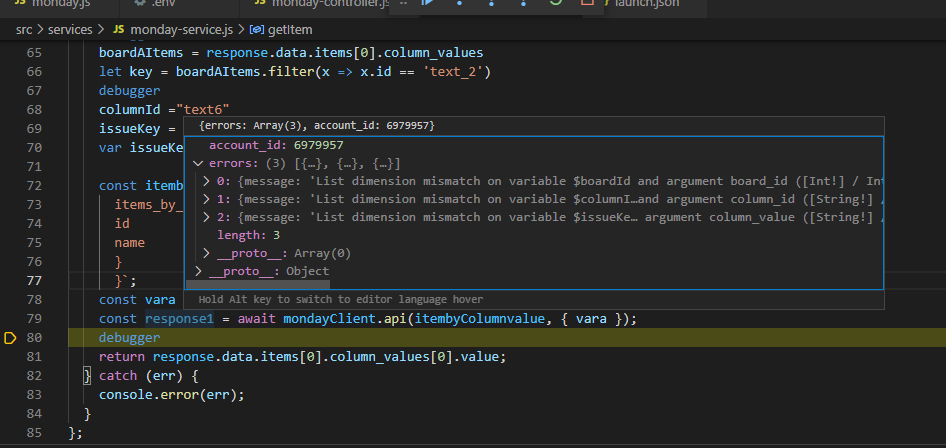Click line number 79 in gutter

(34, 319)
